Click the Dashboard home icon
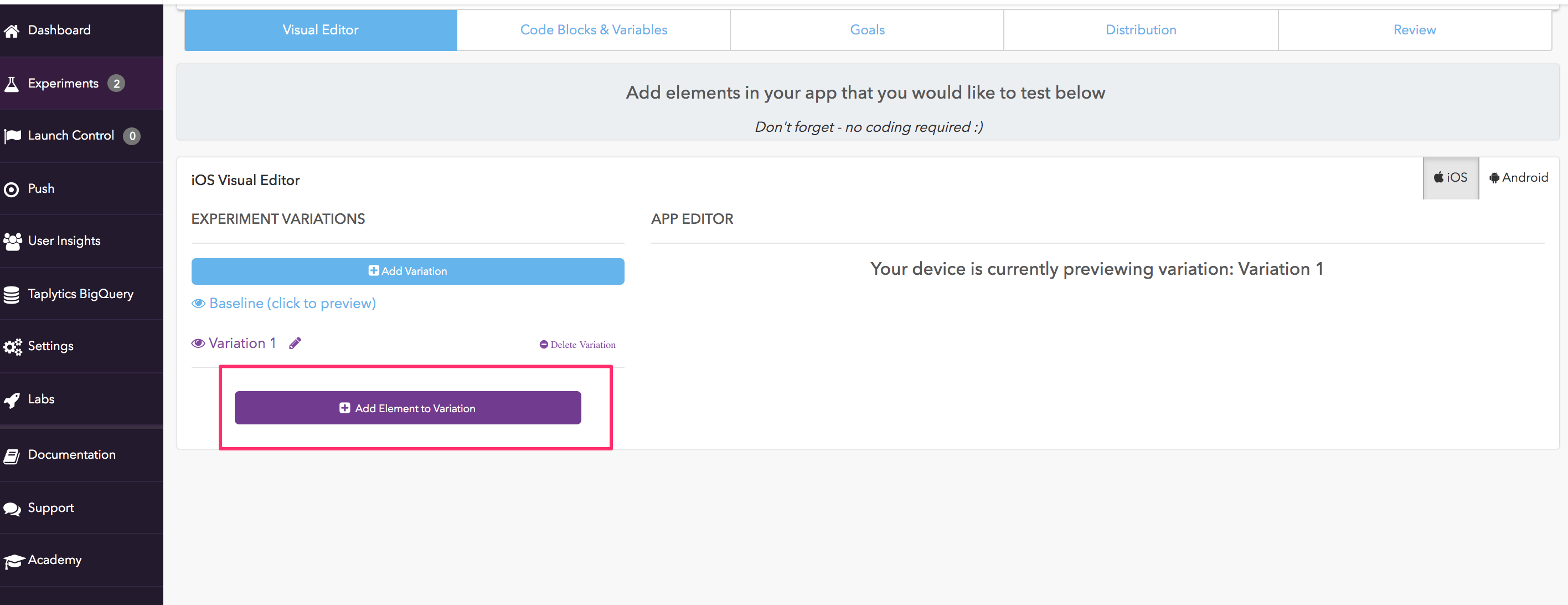Image resolution: width=1568 pixels, height=605 pixels. [12, 30]
